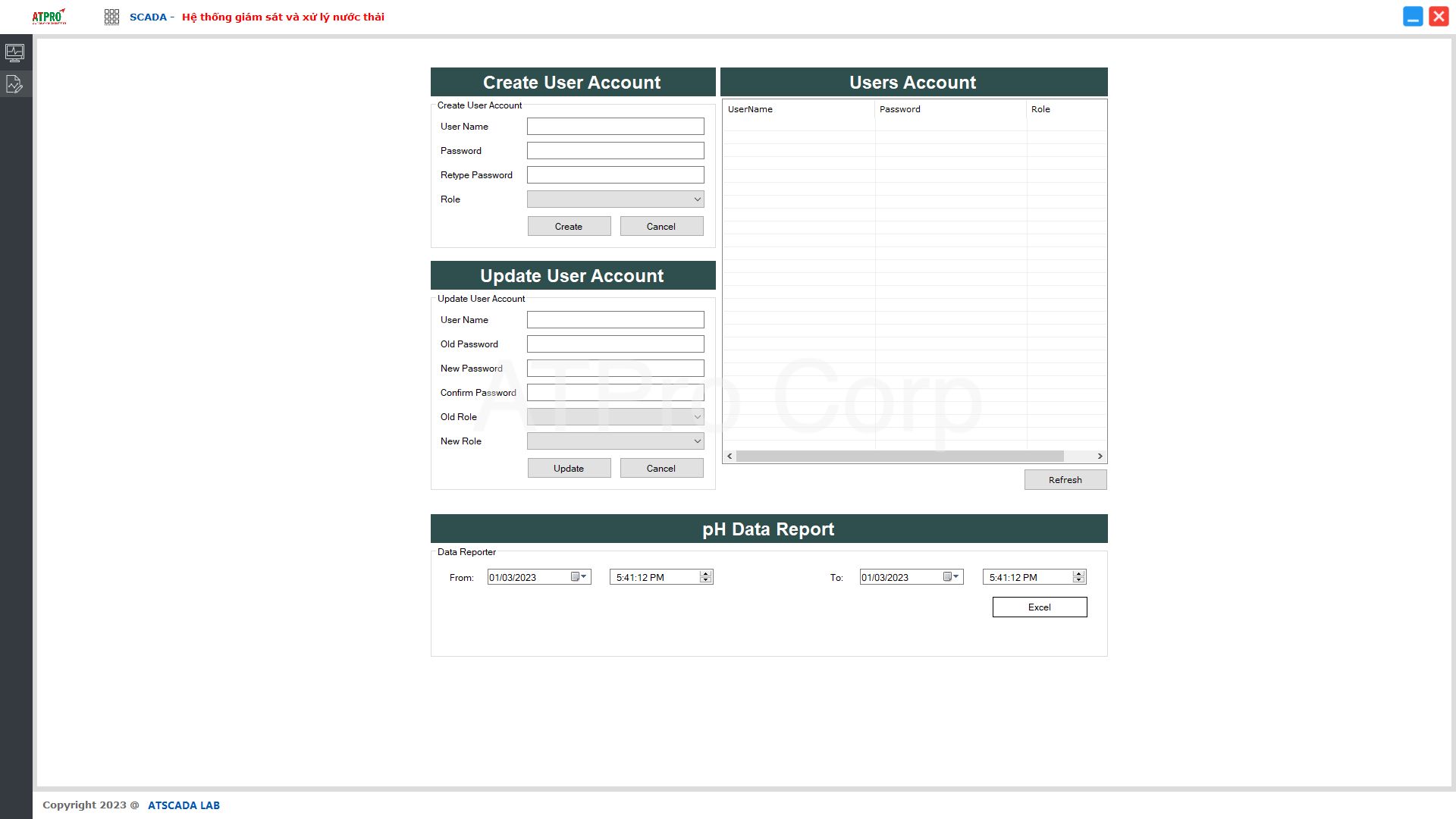Click Retype Password input field
Image resolution: width=1456 pixels, height=819 pixels.
[x=615, y=175]
